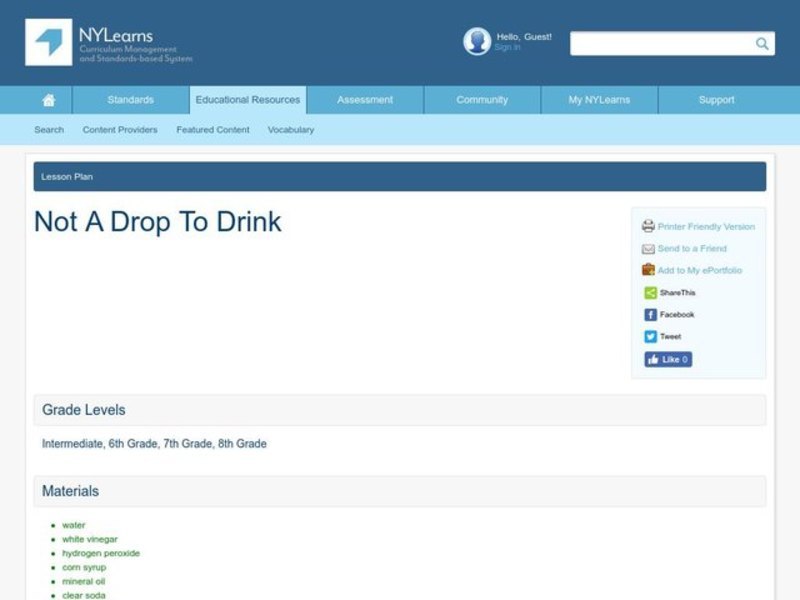Click the guest avatar icon
The width and height of the screenshot is (800, 600).
tap(475, 41)
